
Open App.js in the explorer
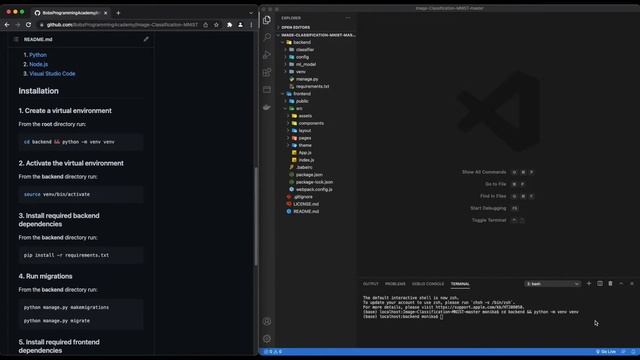(305, 153)
